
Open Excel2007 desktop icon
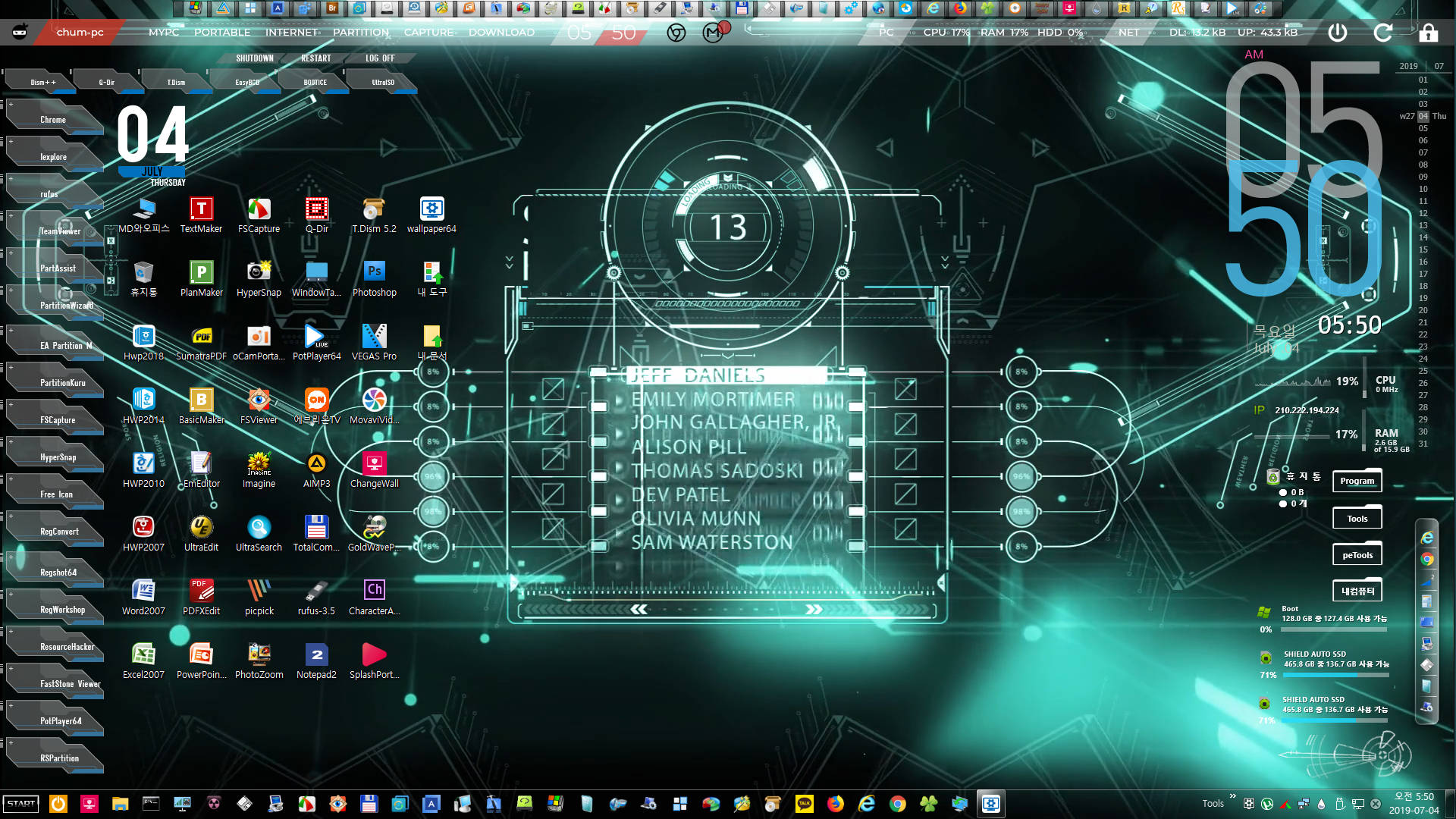(143, 661)
